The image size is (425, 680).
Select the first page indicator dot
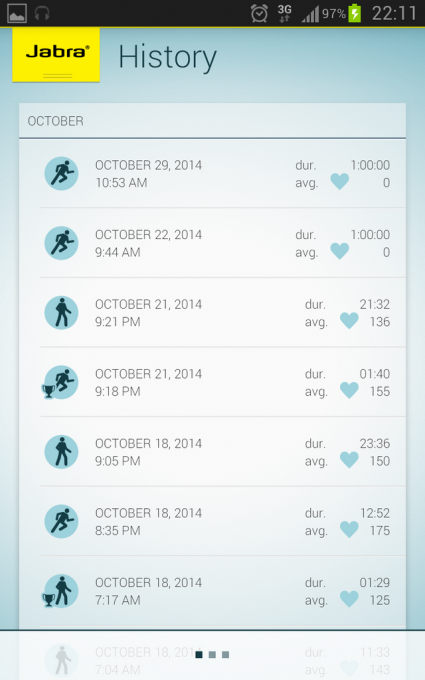(199, 654)
